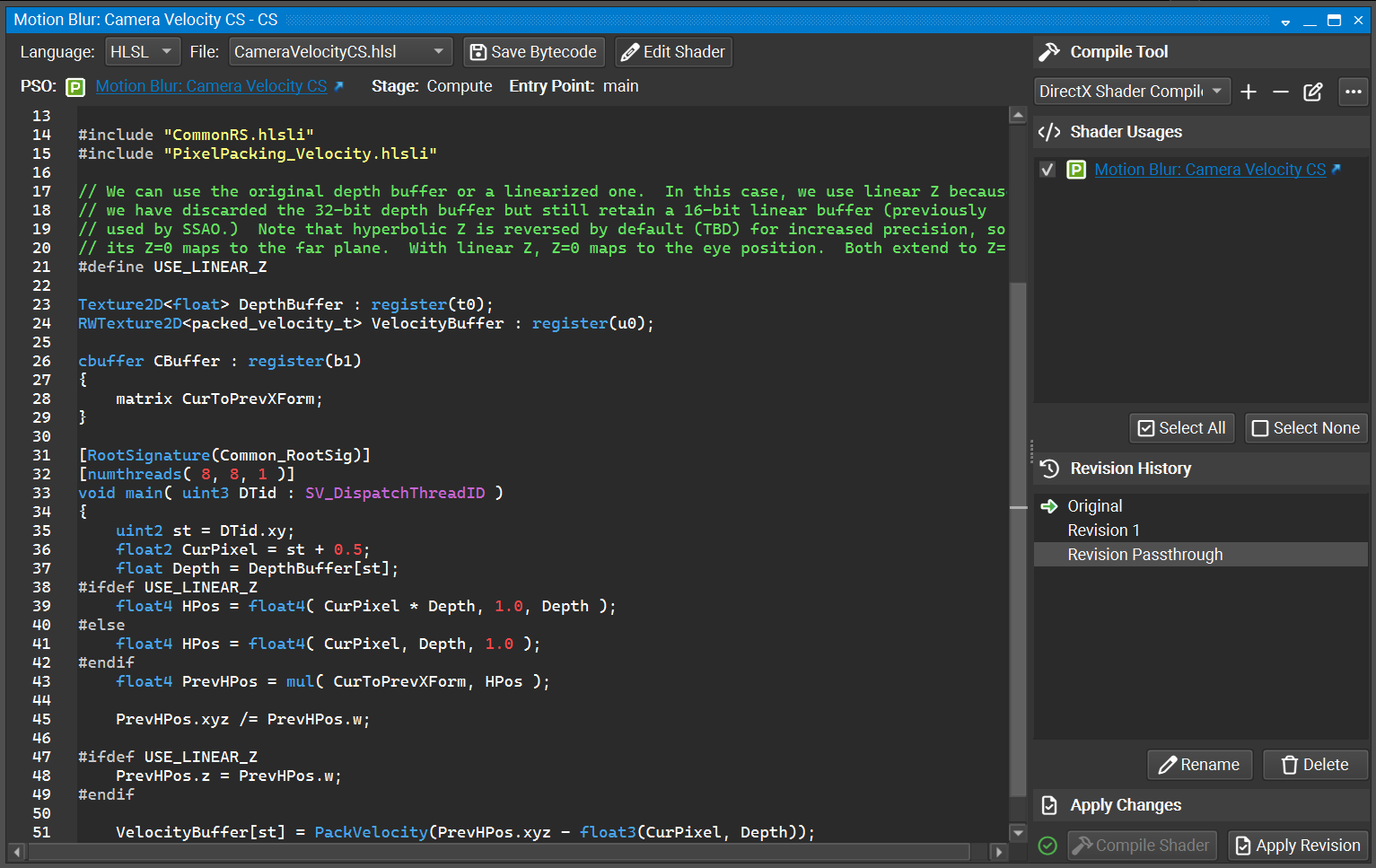Select Revision 1 in Revision History
1376x868 pixels.
pyautogui.click(x=1103, y=530)
